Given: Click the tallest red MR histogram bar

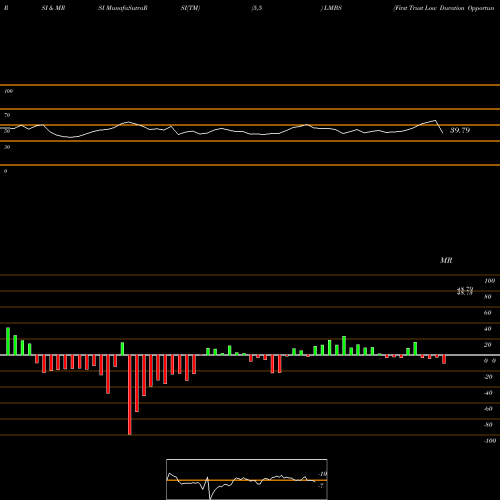Looking at the screenshot, I should click(x=130, y=395).
